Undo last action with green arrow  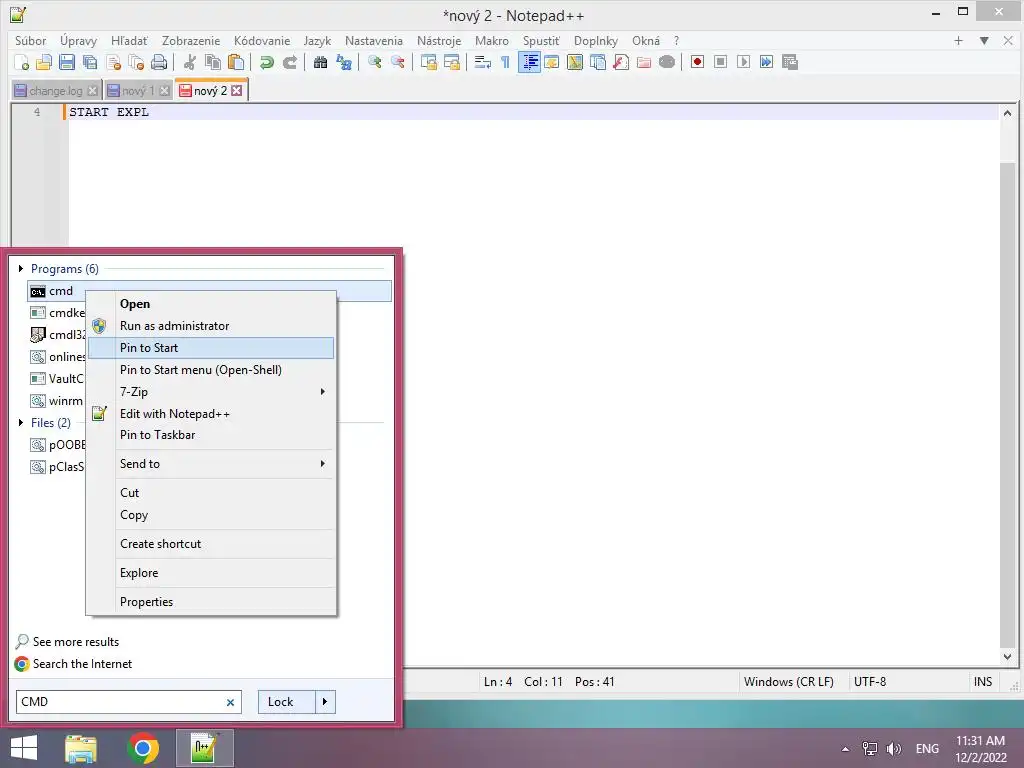[266, 62]
